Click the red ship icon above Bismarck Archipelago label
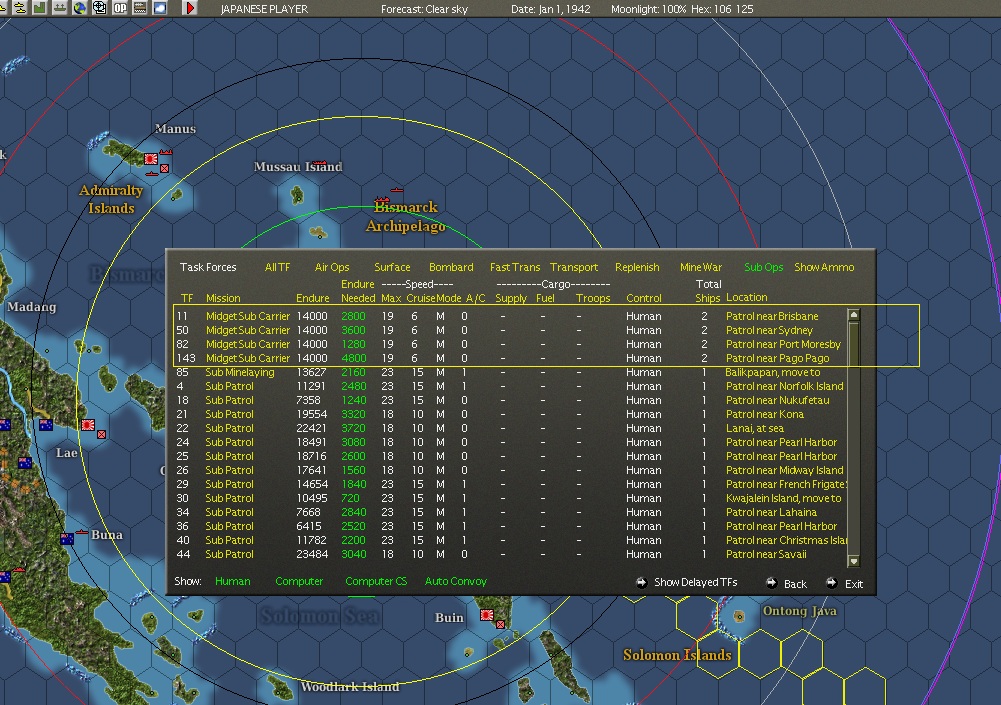1001x705 pixels. point(396,190)
